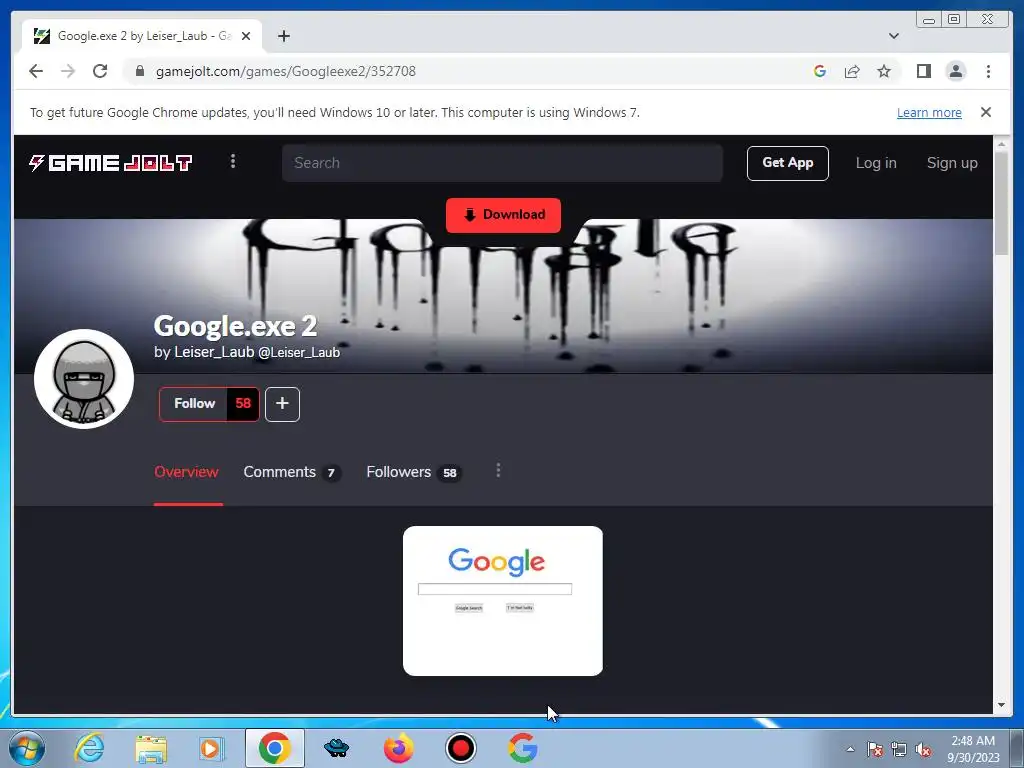Image resolution: width=1024 pixels, height=768 pixels.
Task: Open the Learn more link
Action: (929, 112)
